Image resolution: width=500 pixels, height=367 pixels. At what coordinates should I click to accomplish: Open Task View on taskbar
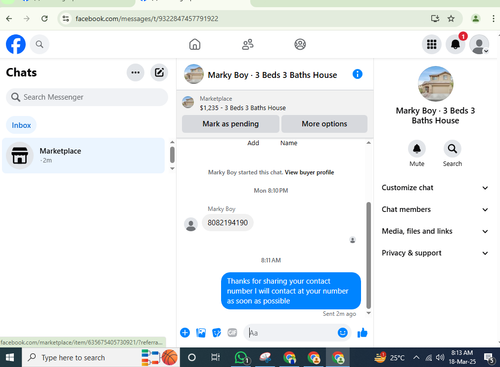pyautogui.click(x=215, y=358)
